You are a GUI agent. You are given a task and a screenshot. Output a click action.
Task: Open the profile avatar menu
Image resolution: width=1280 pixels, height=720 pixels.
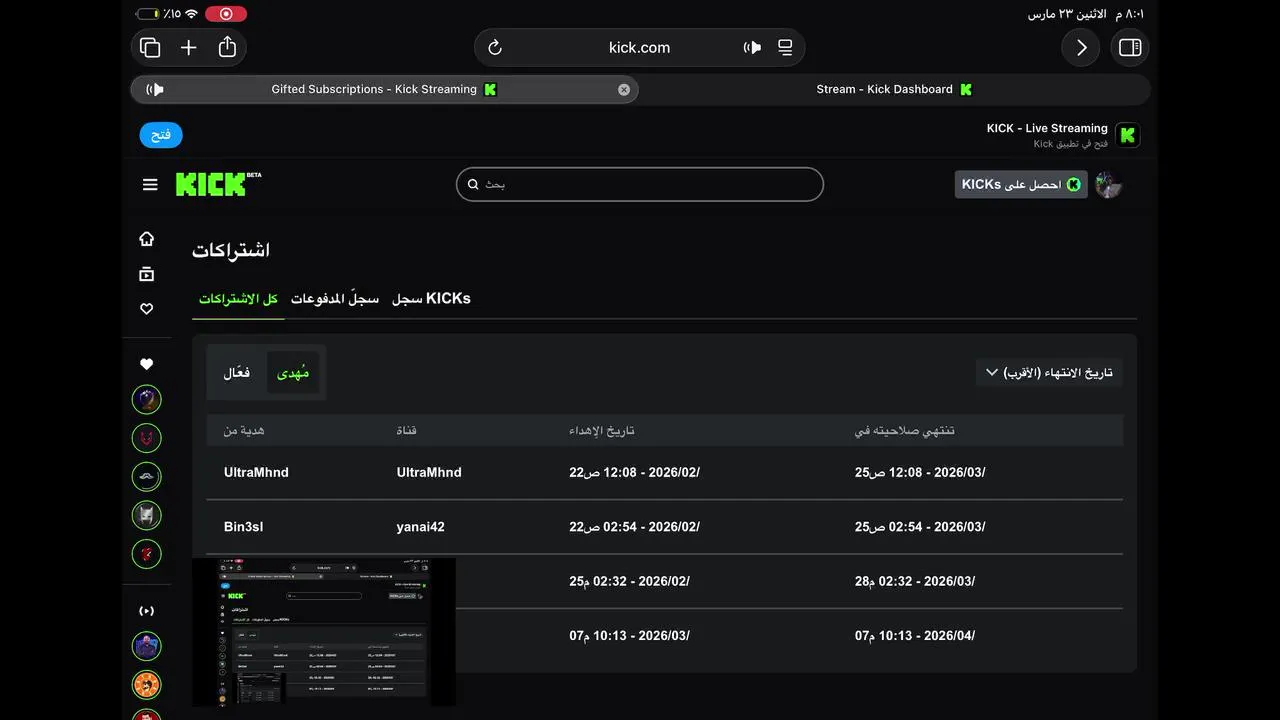[1108, 184]
